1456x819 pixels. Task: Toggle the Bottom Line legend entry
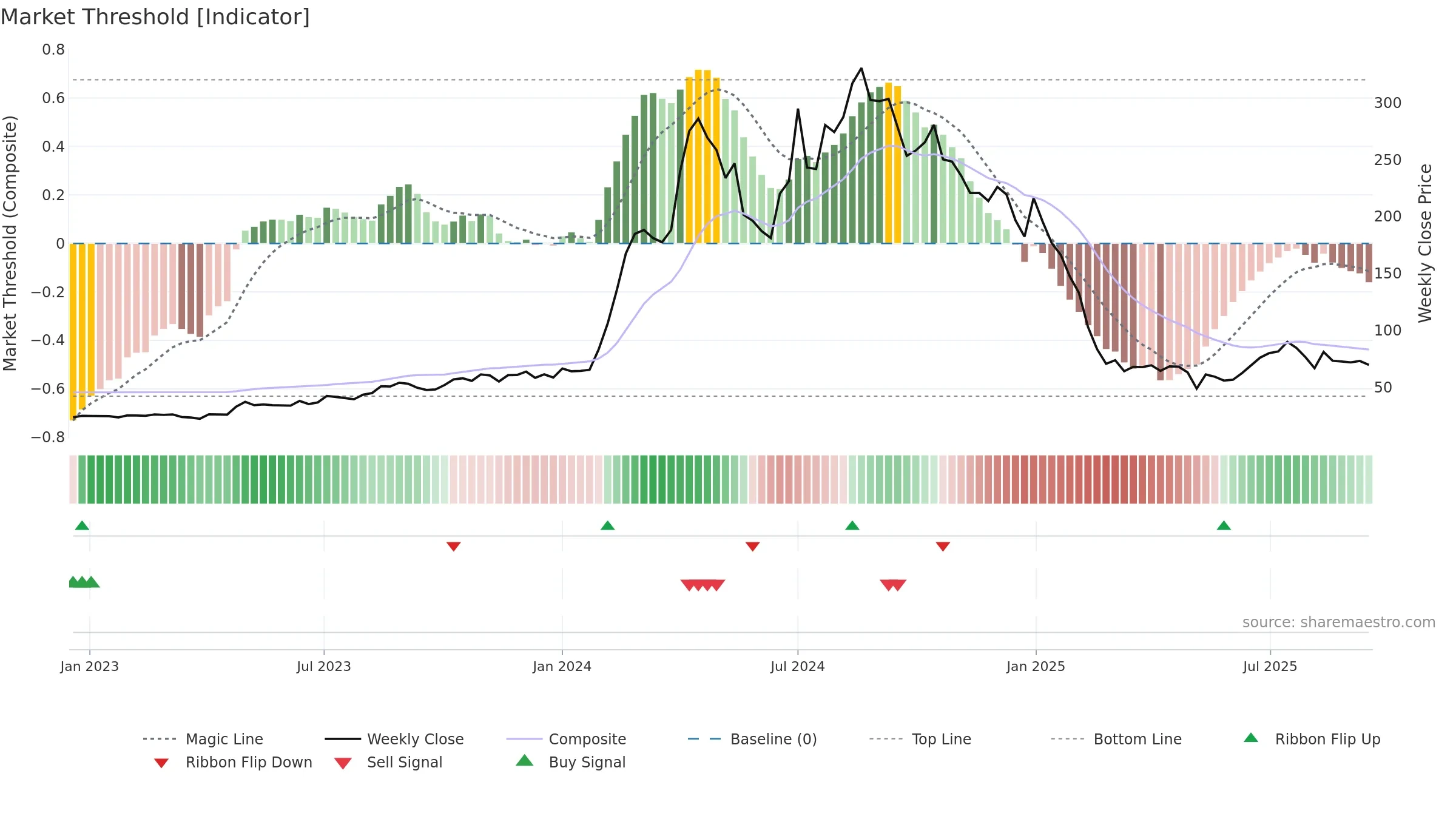click(1116, 739)
